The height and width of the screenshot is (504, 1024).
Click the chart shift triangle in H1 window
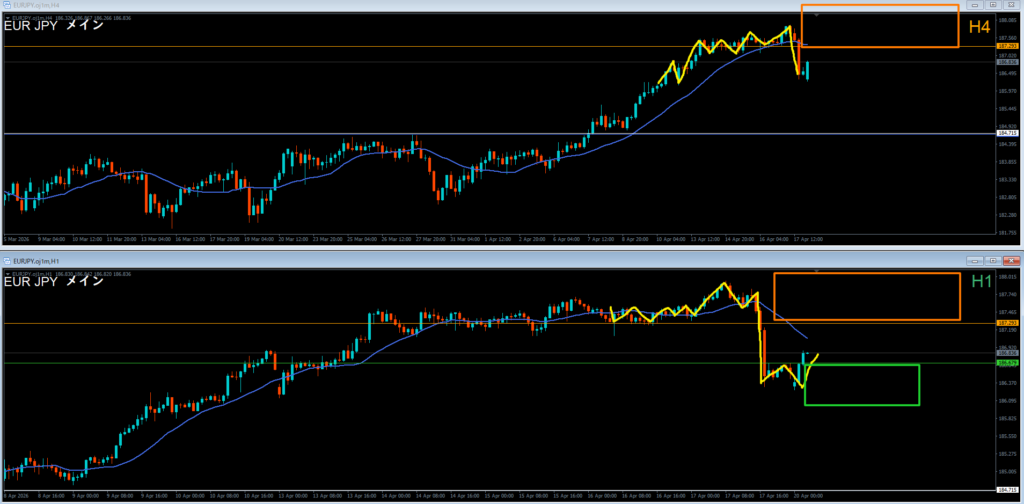pos(816,270)
